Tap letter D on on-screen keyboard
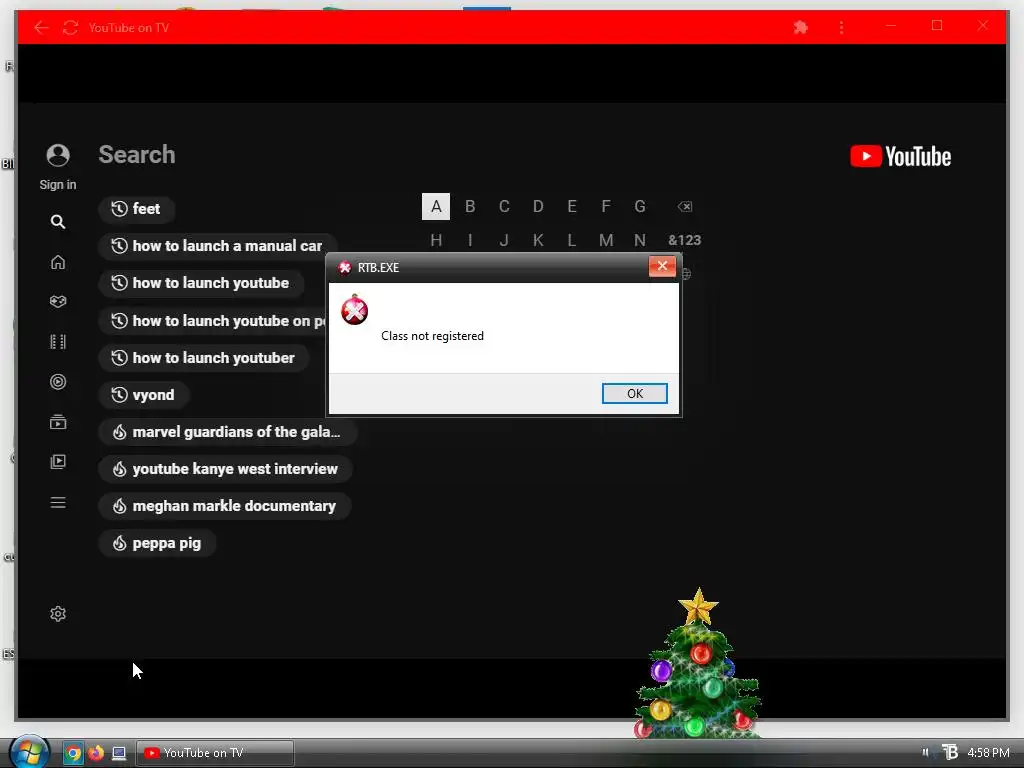 point(538,206)
